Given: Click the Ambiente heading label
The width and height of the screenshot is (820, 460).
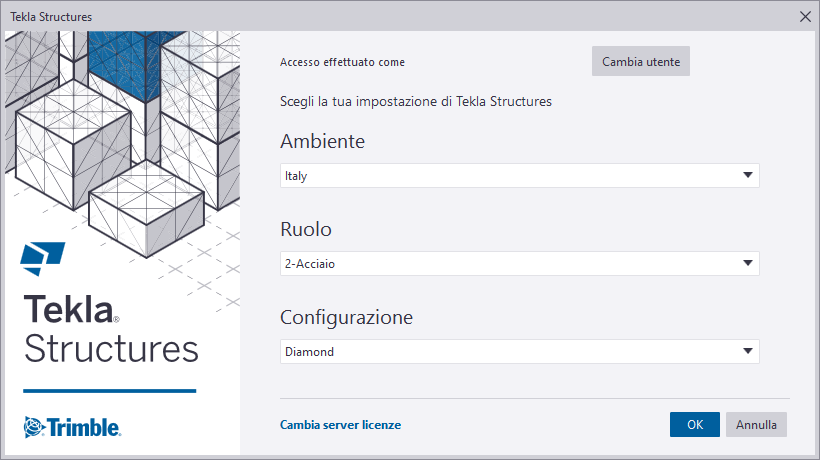Looking at the screenshot, I should 322,141.
